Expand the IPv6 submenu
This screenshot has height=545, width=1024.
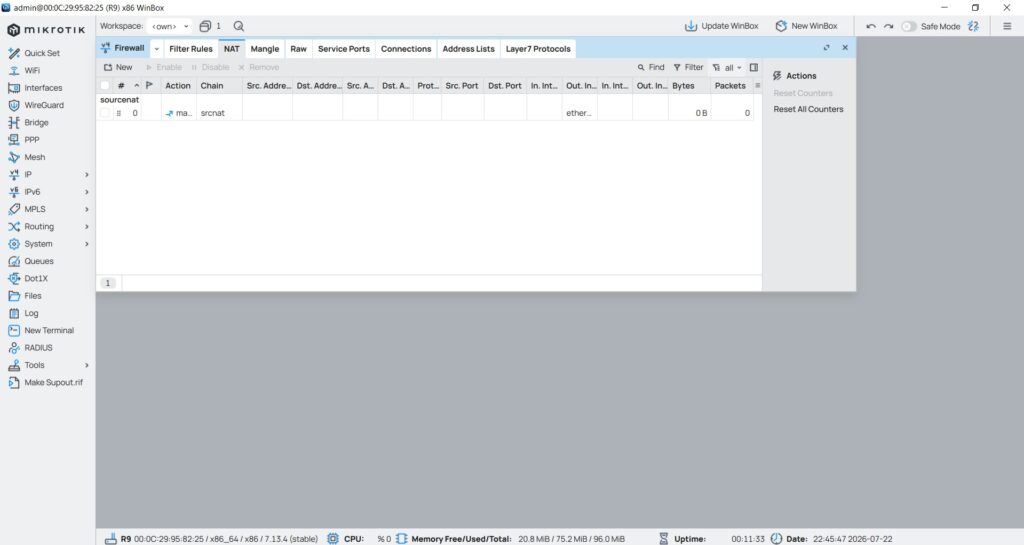87,192
